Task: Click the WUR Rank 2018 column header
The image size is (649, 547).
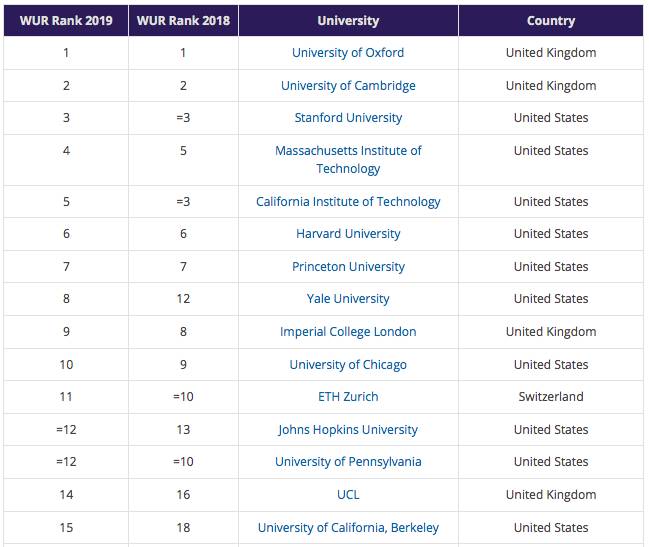Action: (x=183, y=21)
